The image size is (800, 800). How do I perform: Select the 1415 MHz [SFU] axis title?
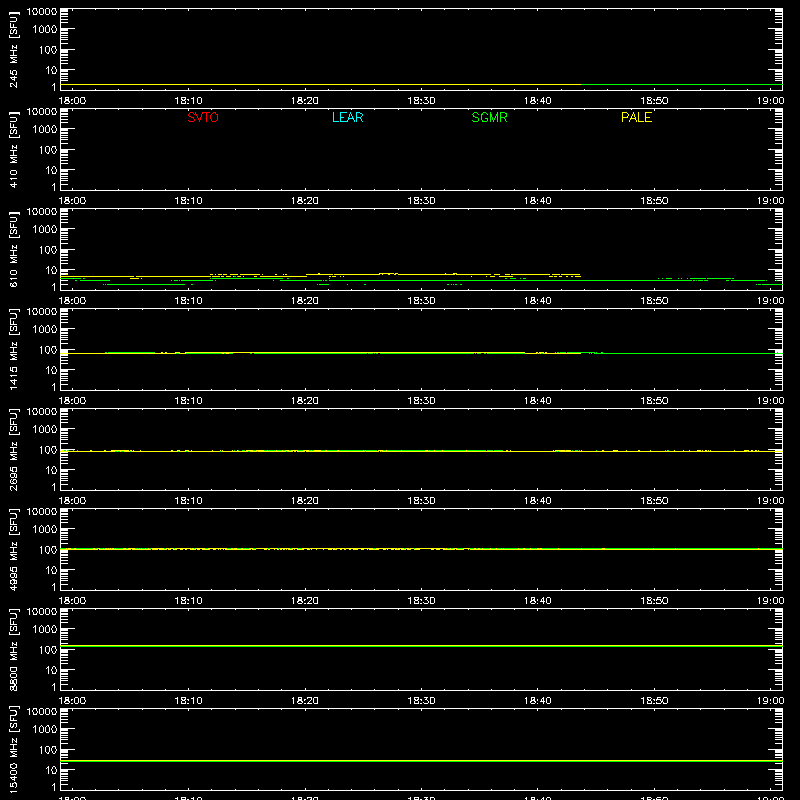(x=14, y=349)
